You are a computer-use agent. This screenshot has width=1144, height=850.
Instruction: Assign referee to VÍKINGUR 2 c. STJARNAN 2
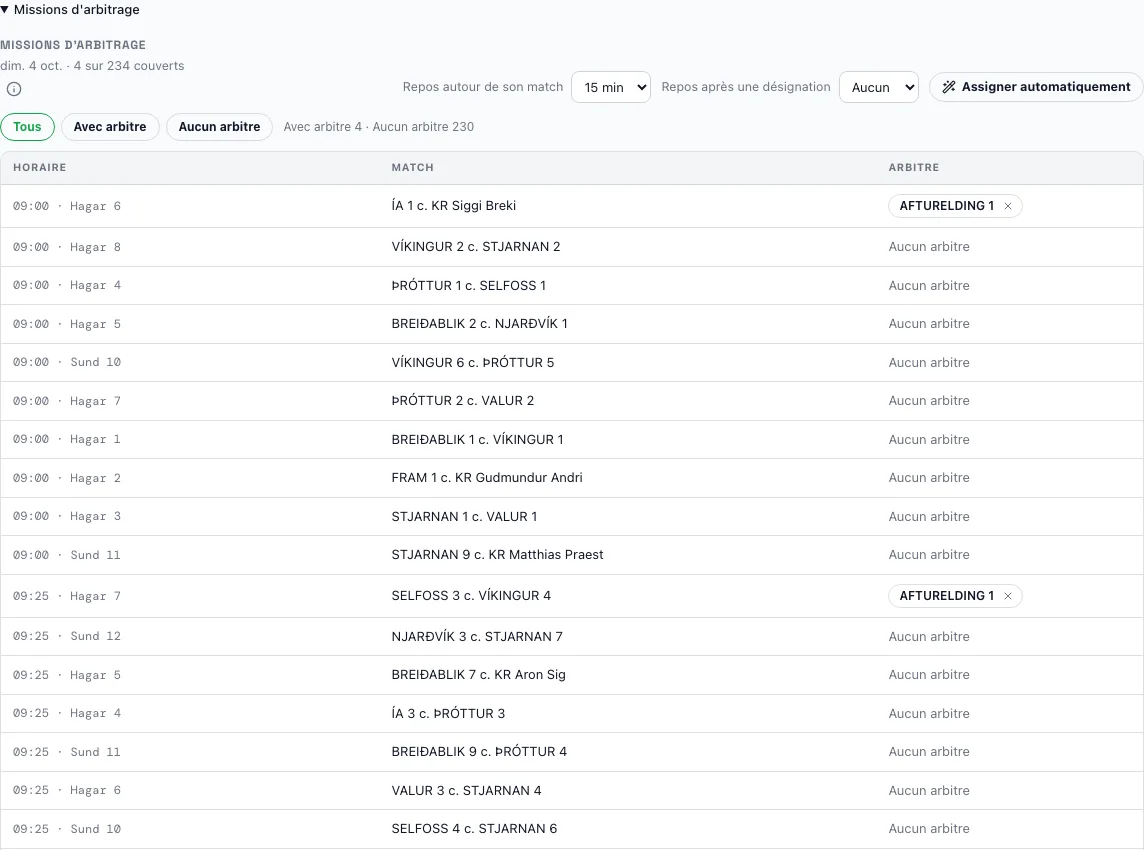929,247
